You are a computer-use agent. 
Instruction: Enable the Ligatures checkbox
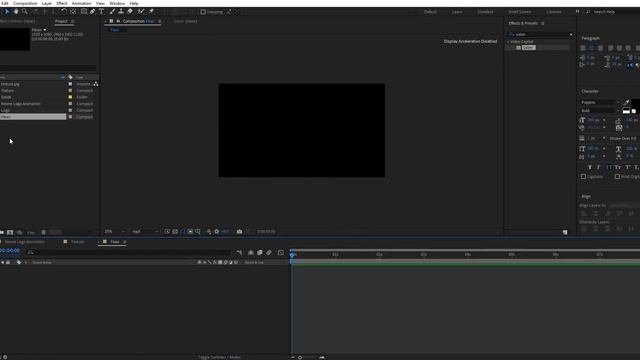click(583, 177)
